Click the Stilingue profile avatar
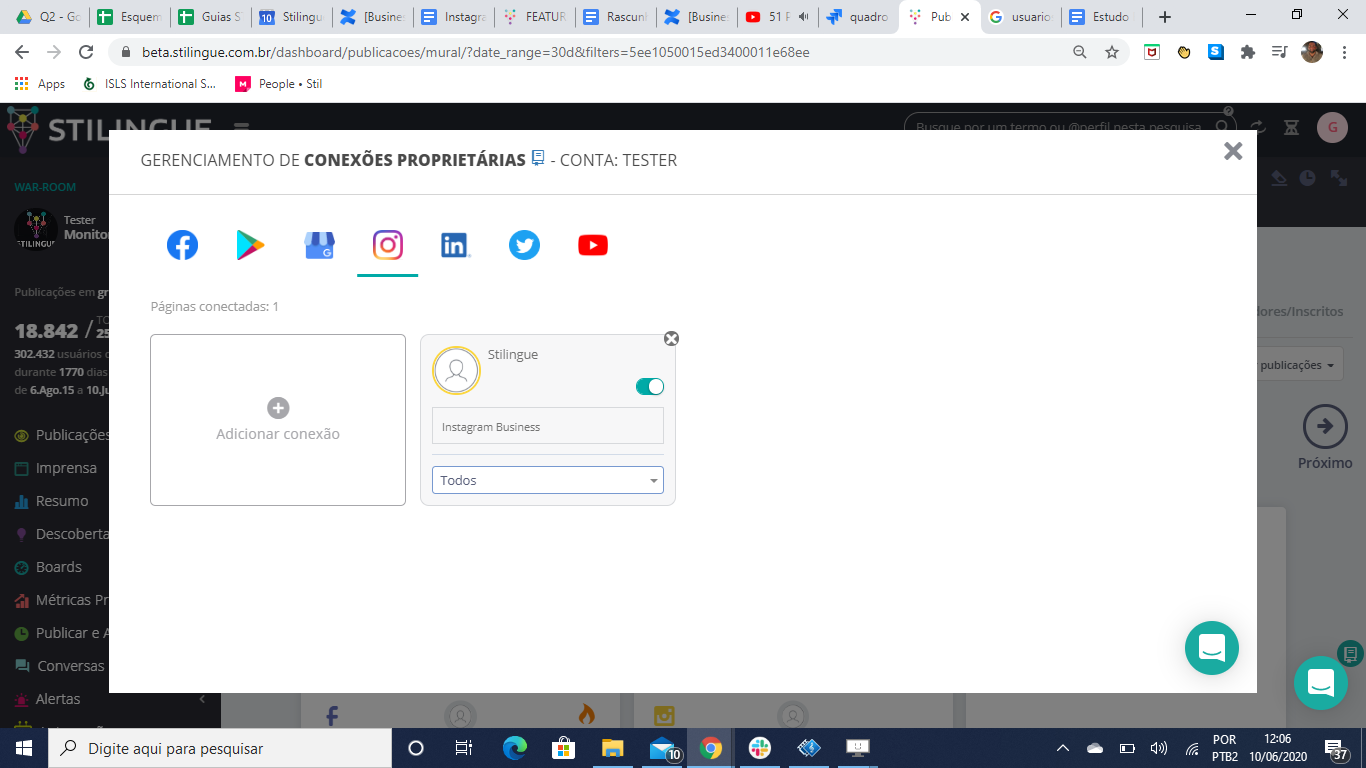 [x=456, y=371]
